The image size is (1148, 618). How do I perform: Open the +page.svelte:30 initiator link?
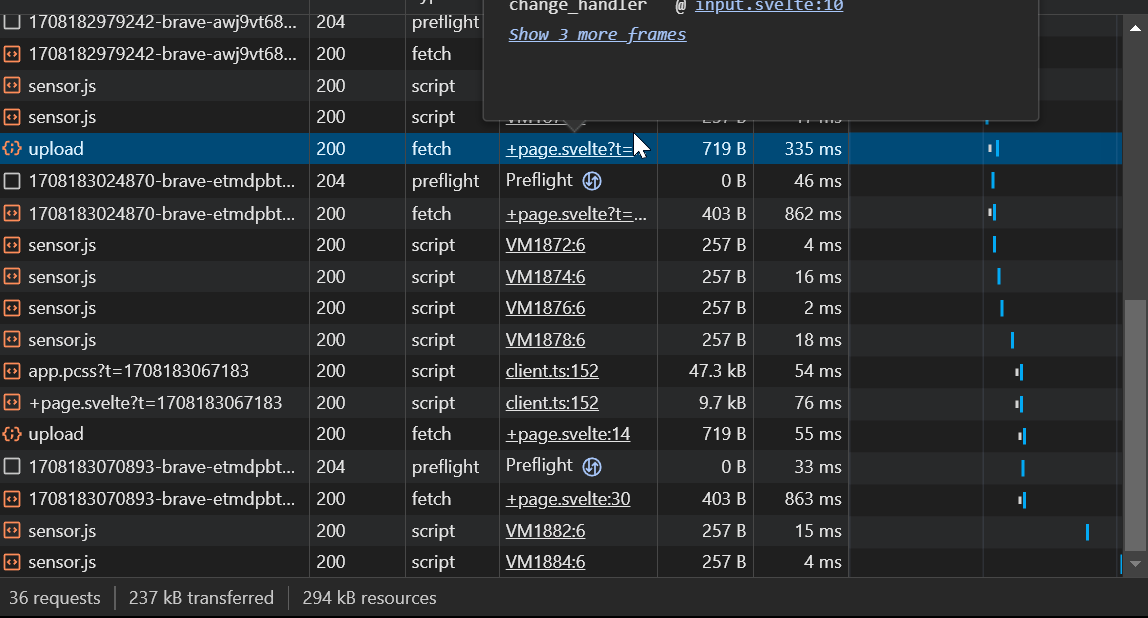(x=567, y=498)
